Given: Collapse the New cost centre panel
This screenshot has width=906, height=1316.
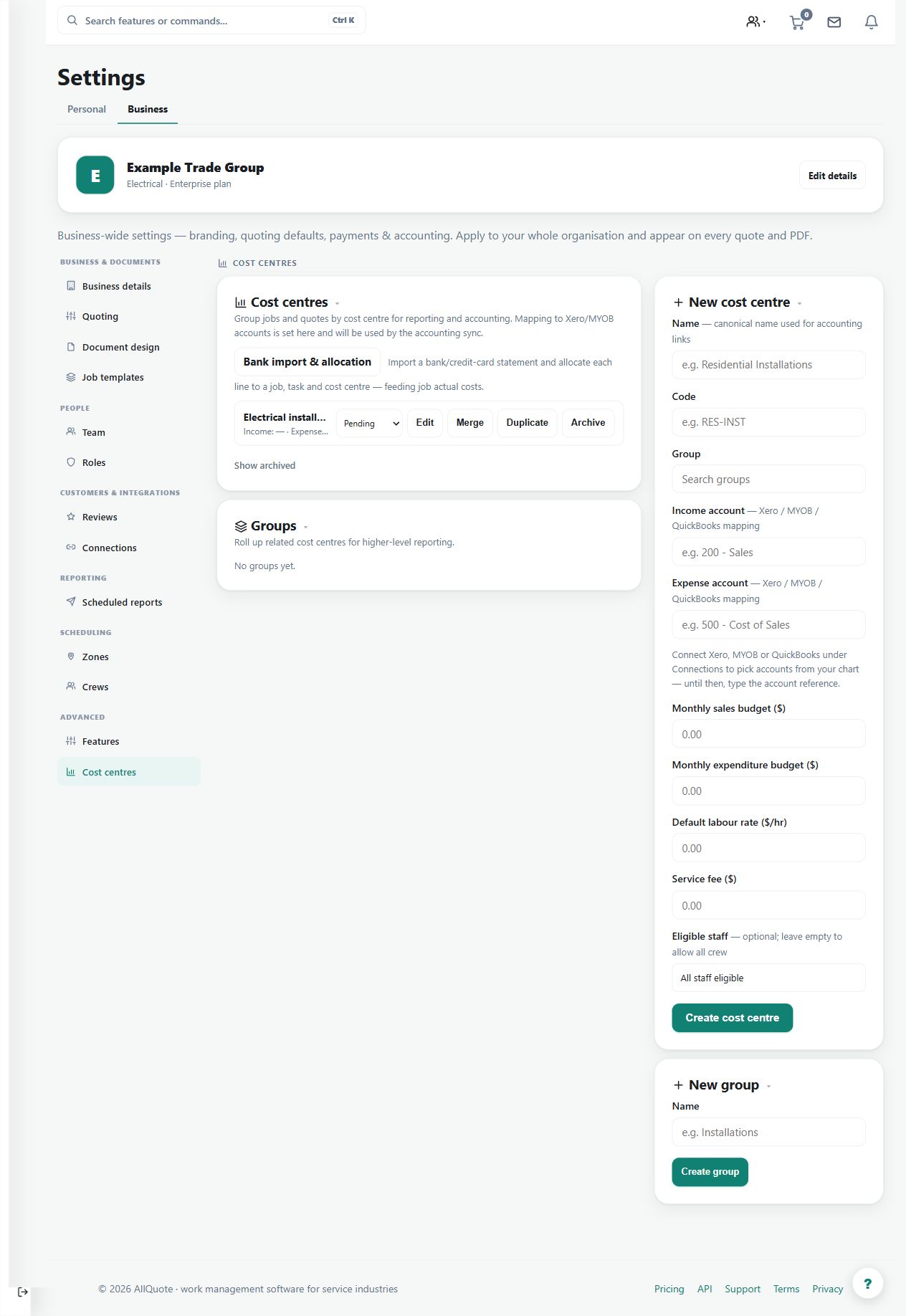Looking at the screenshot, I should [x=799, y=303].
